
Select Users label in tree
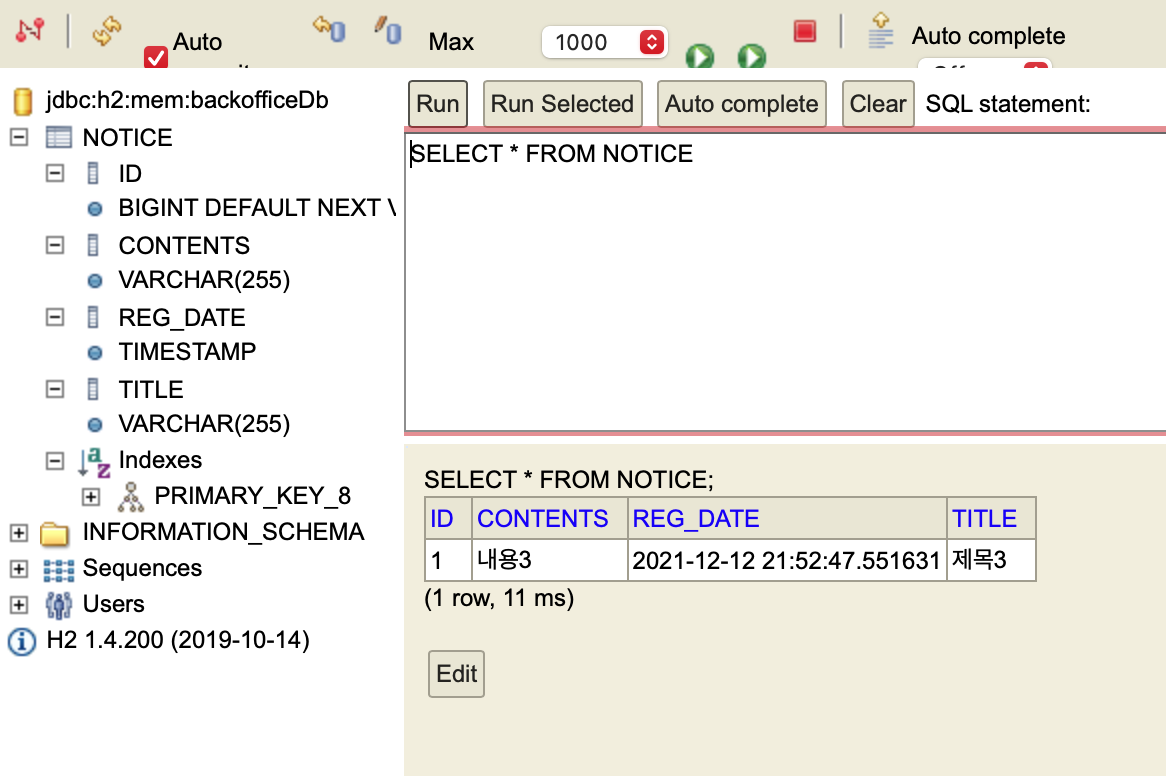point(113,604)
